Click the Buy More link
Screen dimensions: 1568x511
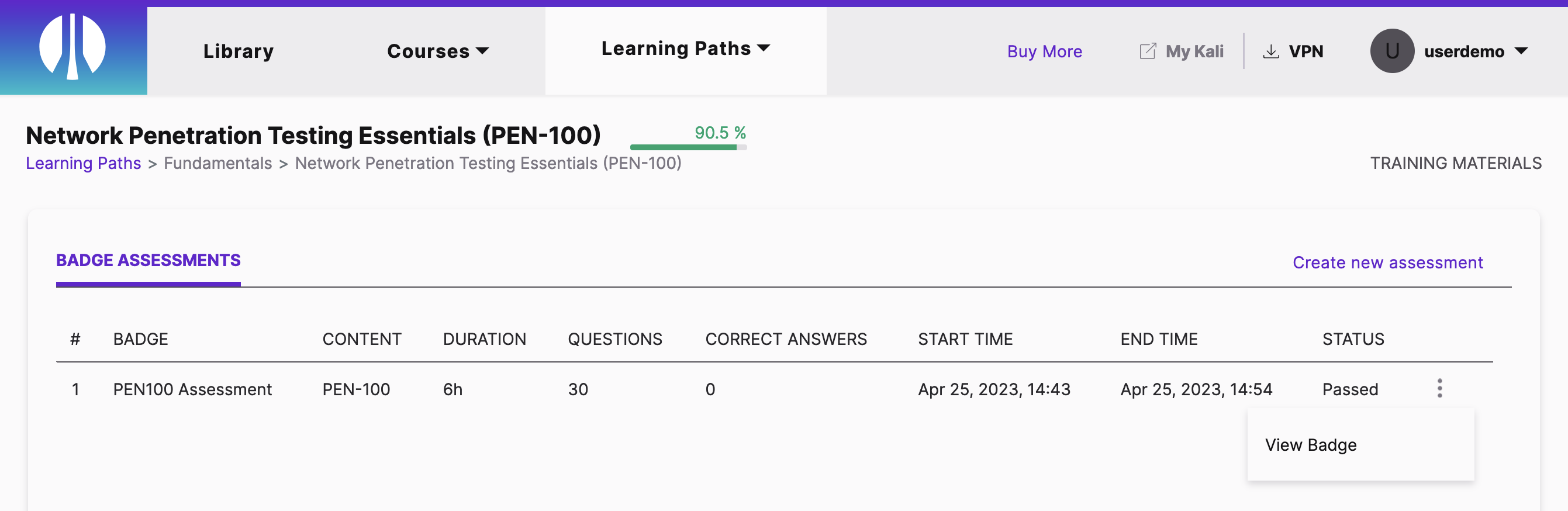point(1044,51)
